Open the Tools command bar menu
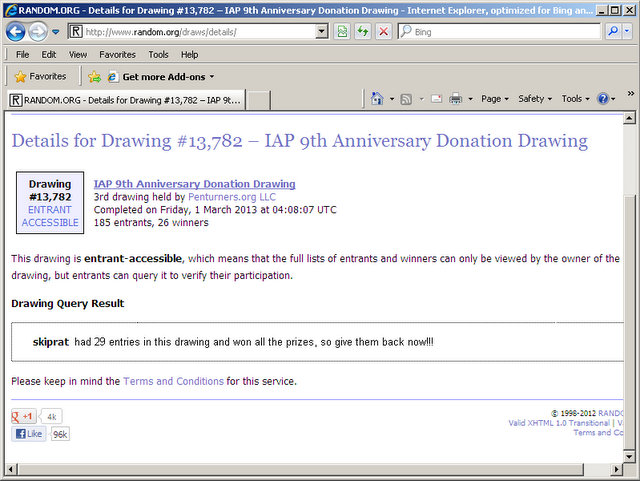The image size is (640, 481). 575,99
